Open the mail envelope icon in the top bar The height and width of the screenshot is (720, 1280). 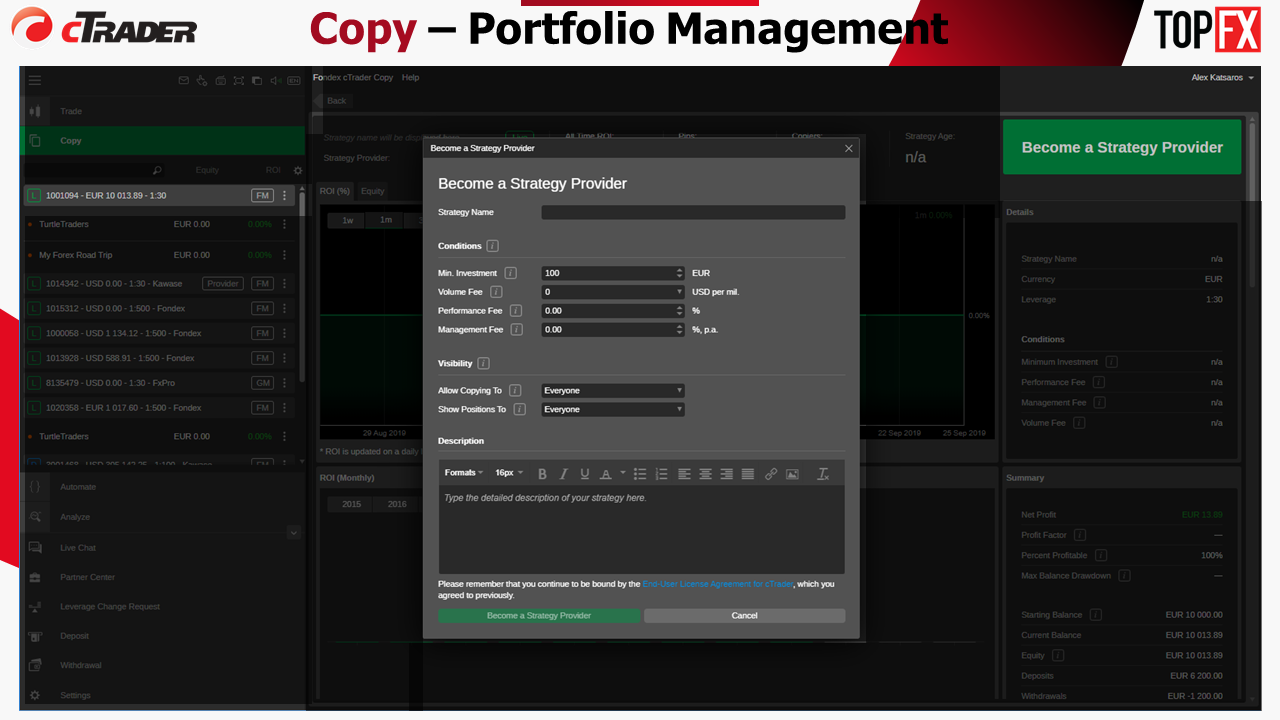coord(184,81)
